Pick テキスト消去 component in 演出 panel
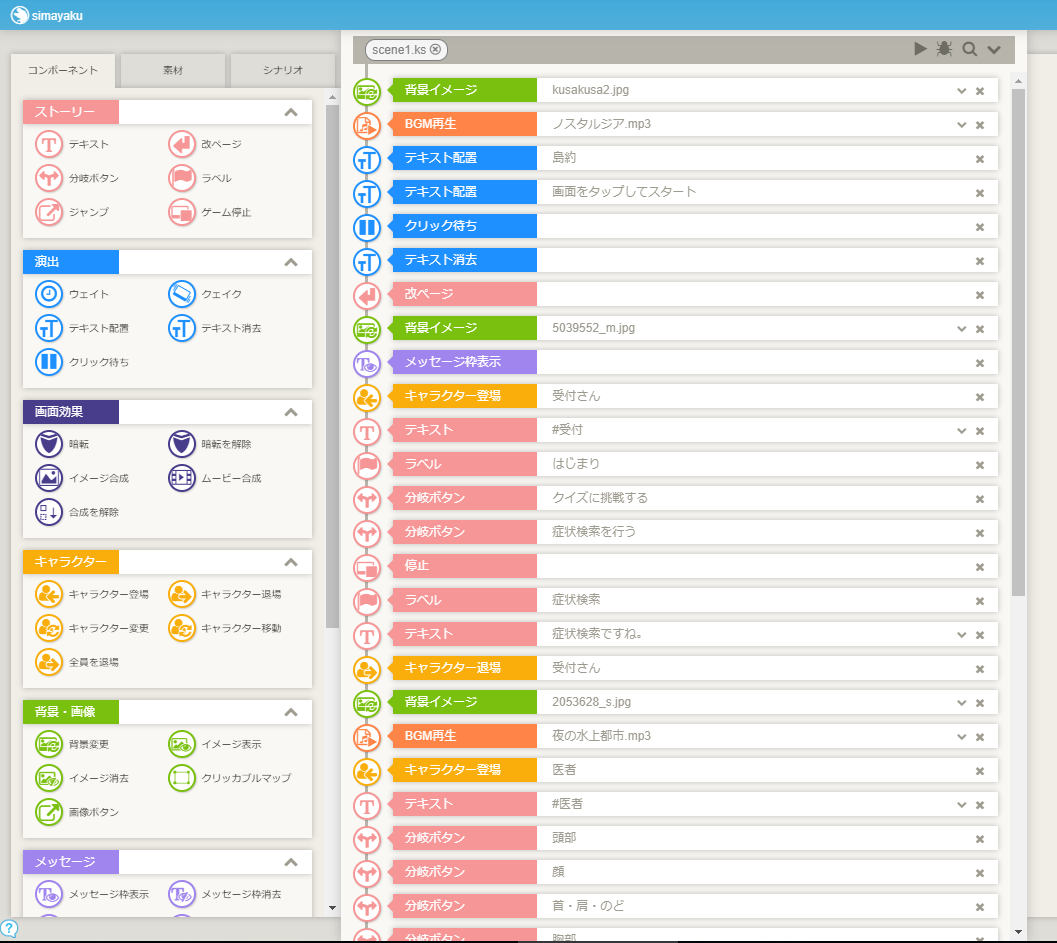This screenshot has height=943, width=1057. pyautogui.click(x=181, y=328)
